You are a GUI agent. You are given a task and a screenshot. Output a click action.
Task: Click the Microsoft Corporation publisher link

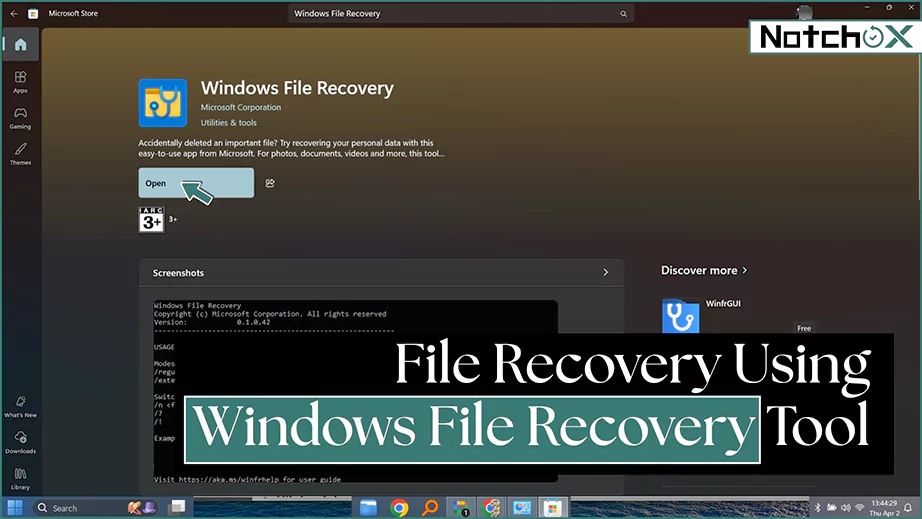point(240,107)
